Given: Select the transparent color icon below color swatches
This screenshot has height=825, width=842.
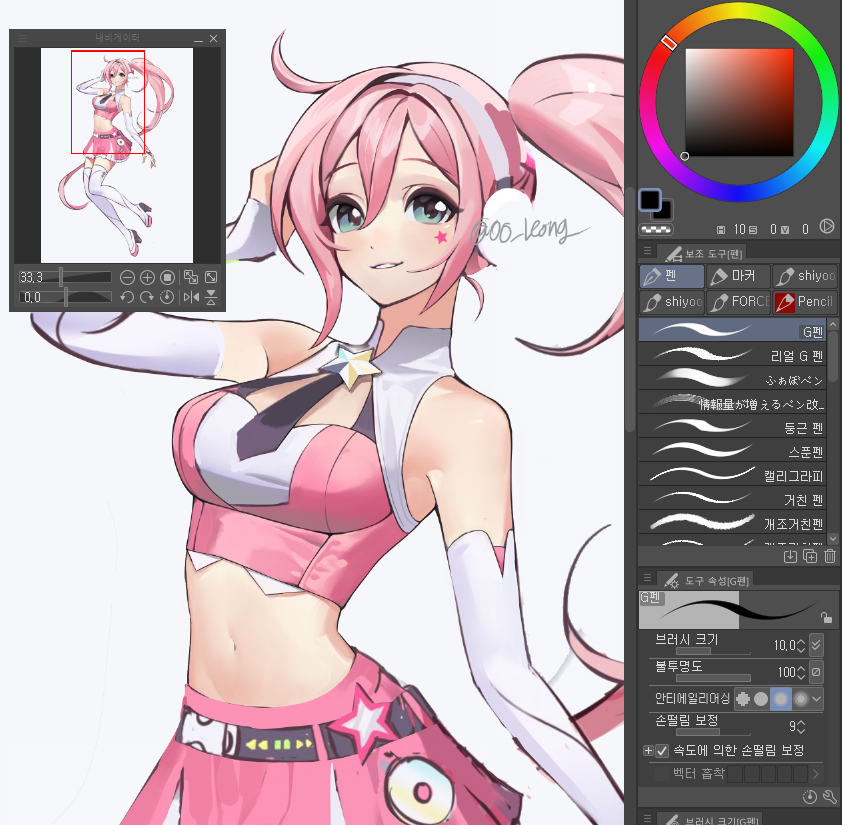Looking at the screenshot, I should [x=655, y=230].
